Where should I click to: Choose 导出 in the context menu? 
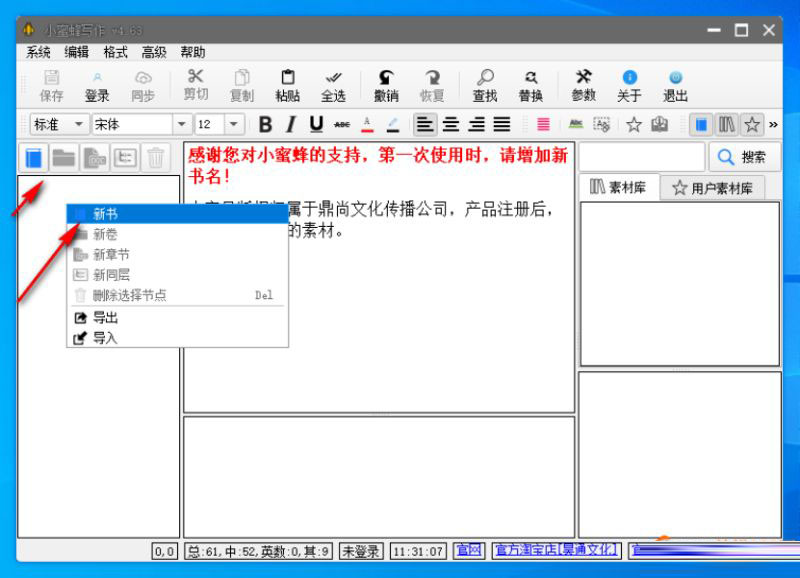(x=178, y=318)
